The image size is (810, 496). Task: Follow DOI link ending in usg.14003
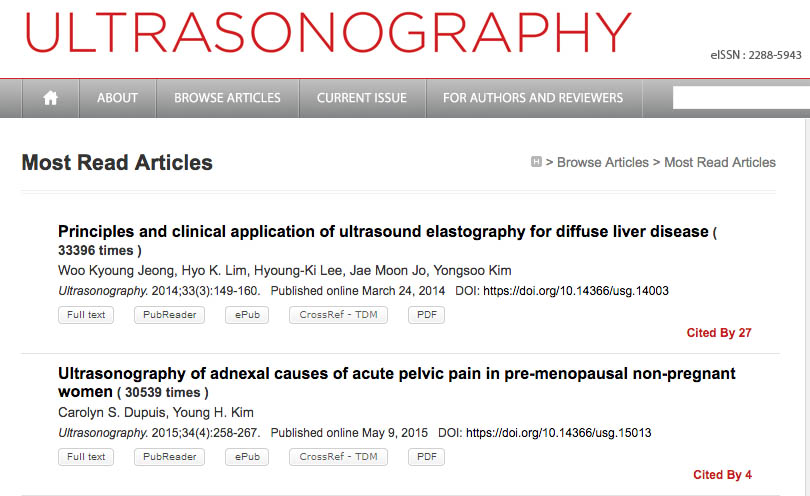[x=576, y=291]
